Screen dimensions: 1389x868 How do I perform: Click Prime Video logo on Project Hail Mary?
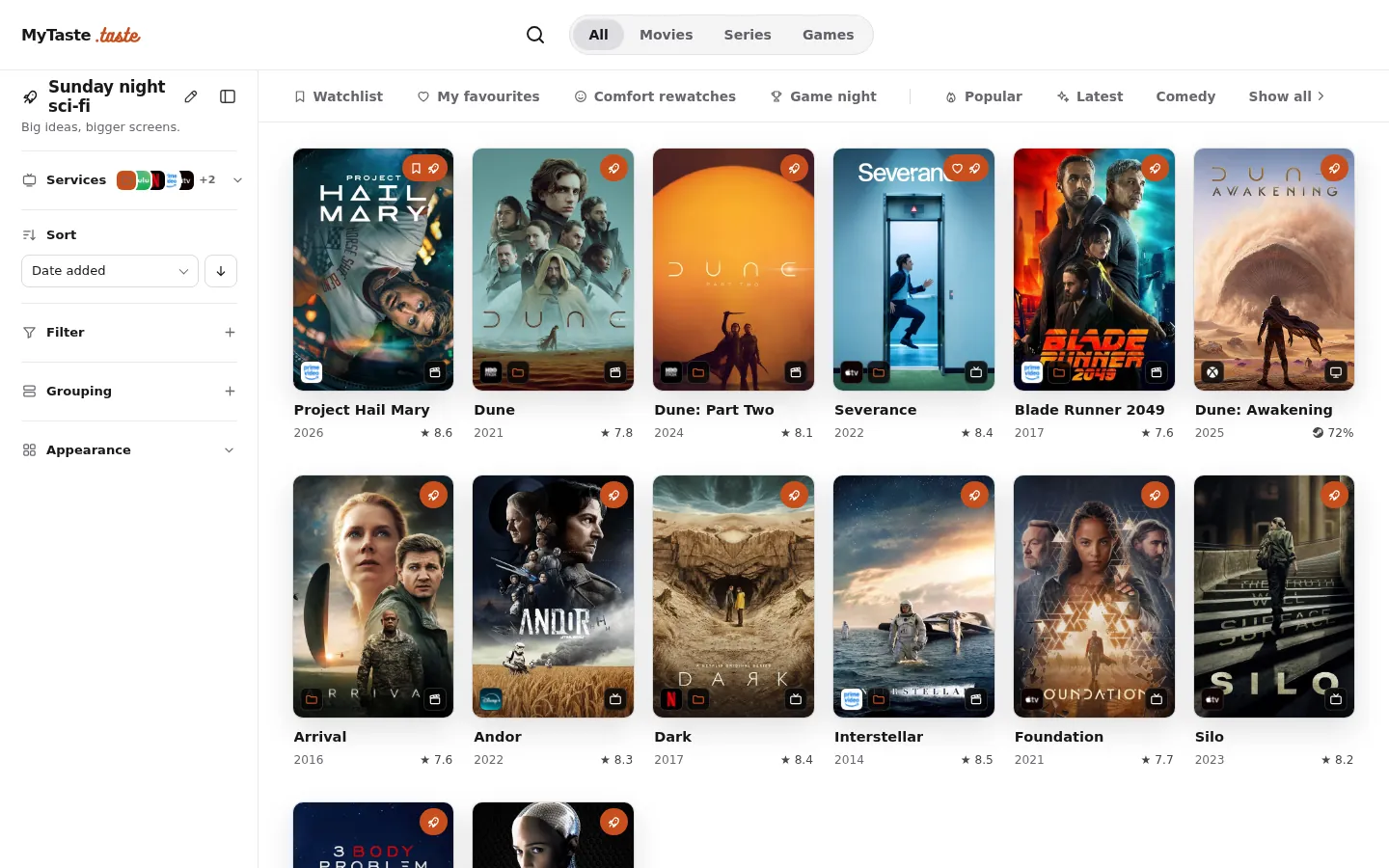click(312, 372)
